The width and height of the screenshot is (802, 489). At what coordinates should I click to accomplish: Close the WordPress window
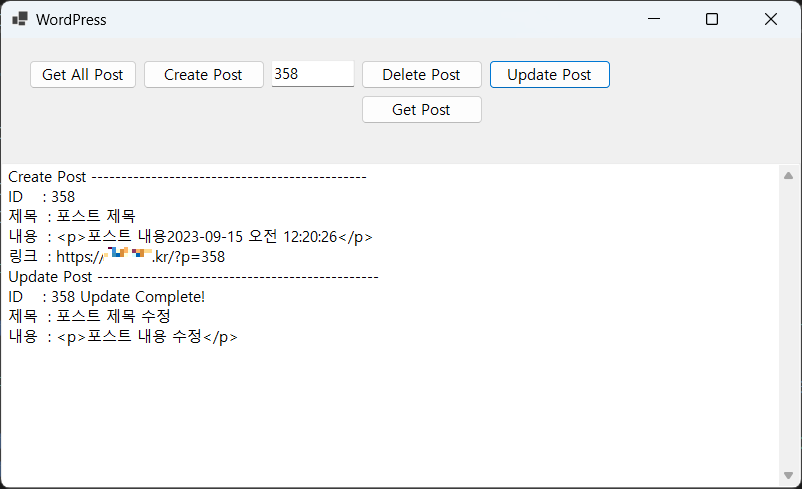[770, 19]
